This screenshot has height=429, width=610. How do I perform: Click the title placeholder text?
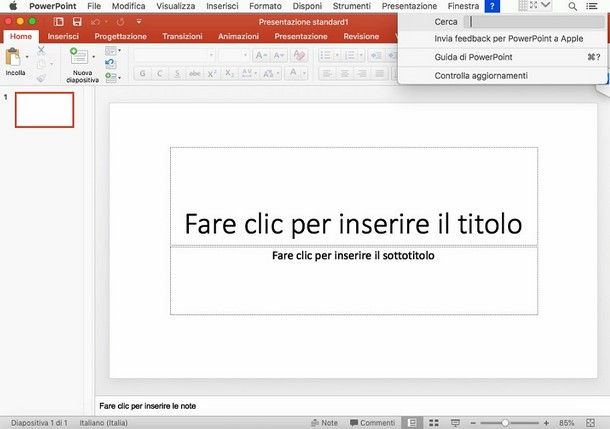(353, 224)
